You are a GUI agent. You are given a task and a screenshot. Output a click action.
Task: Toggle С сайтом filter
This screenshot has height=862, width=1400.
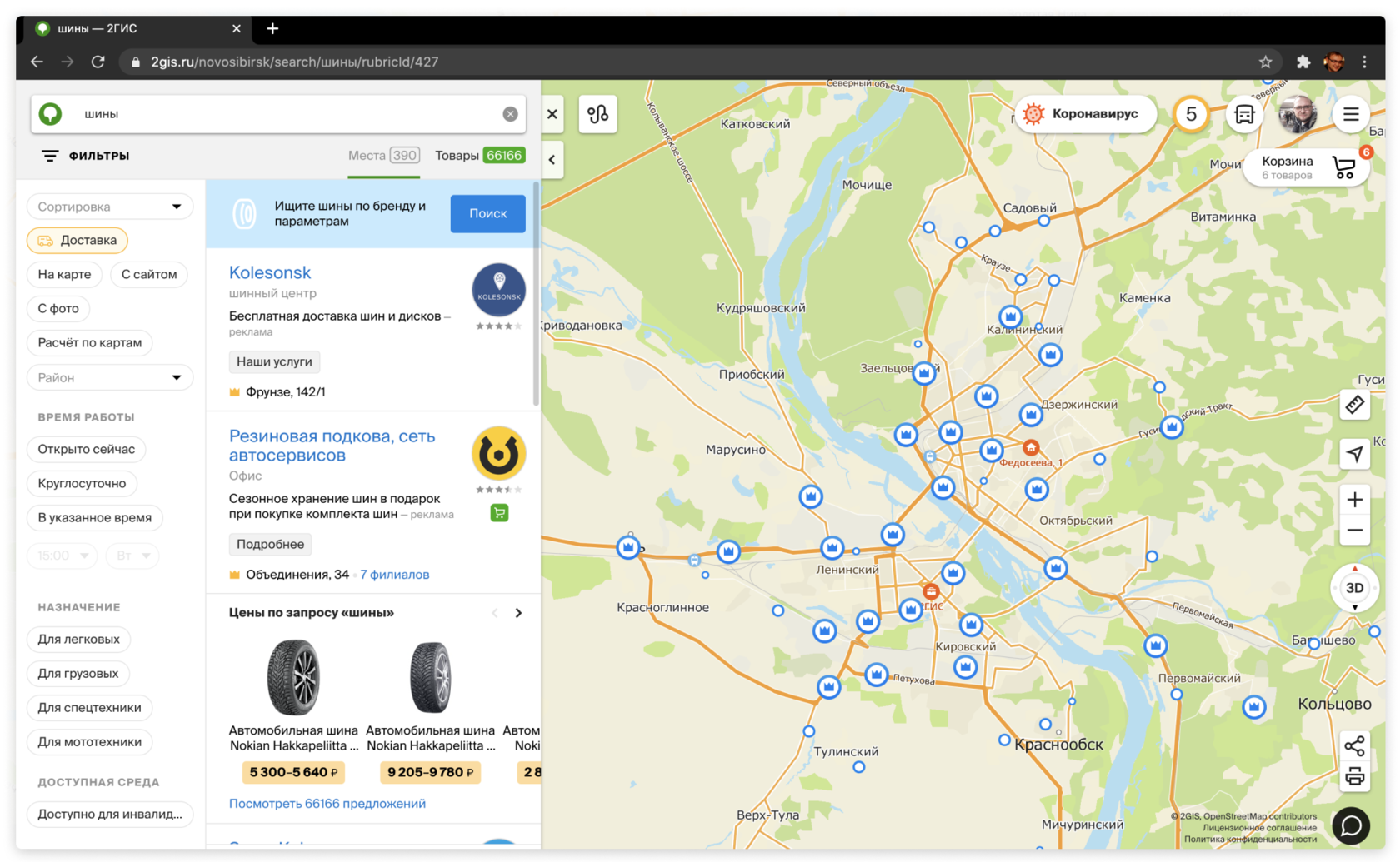tap(149, 275)
